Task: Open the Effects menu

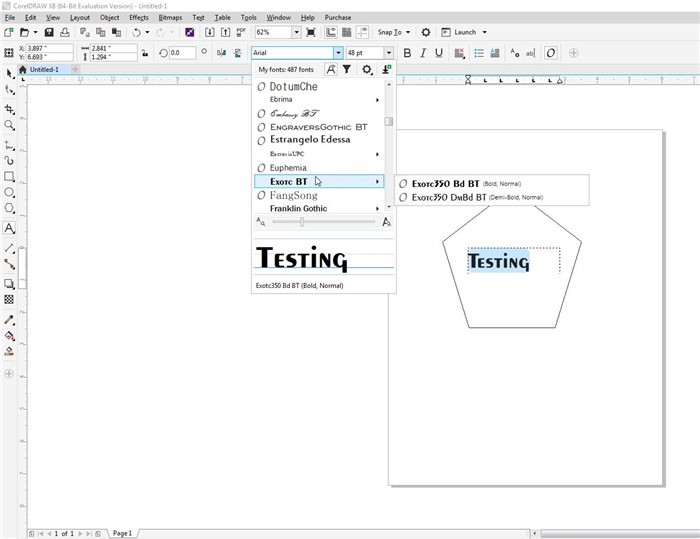Action: pos(139,17)
